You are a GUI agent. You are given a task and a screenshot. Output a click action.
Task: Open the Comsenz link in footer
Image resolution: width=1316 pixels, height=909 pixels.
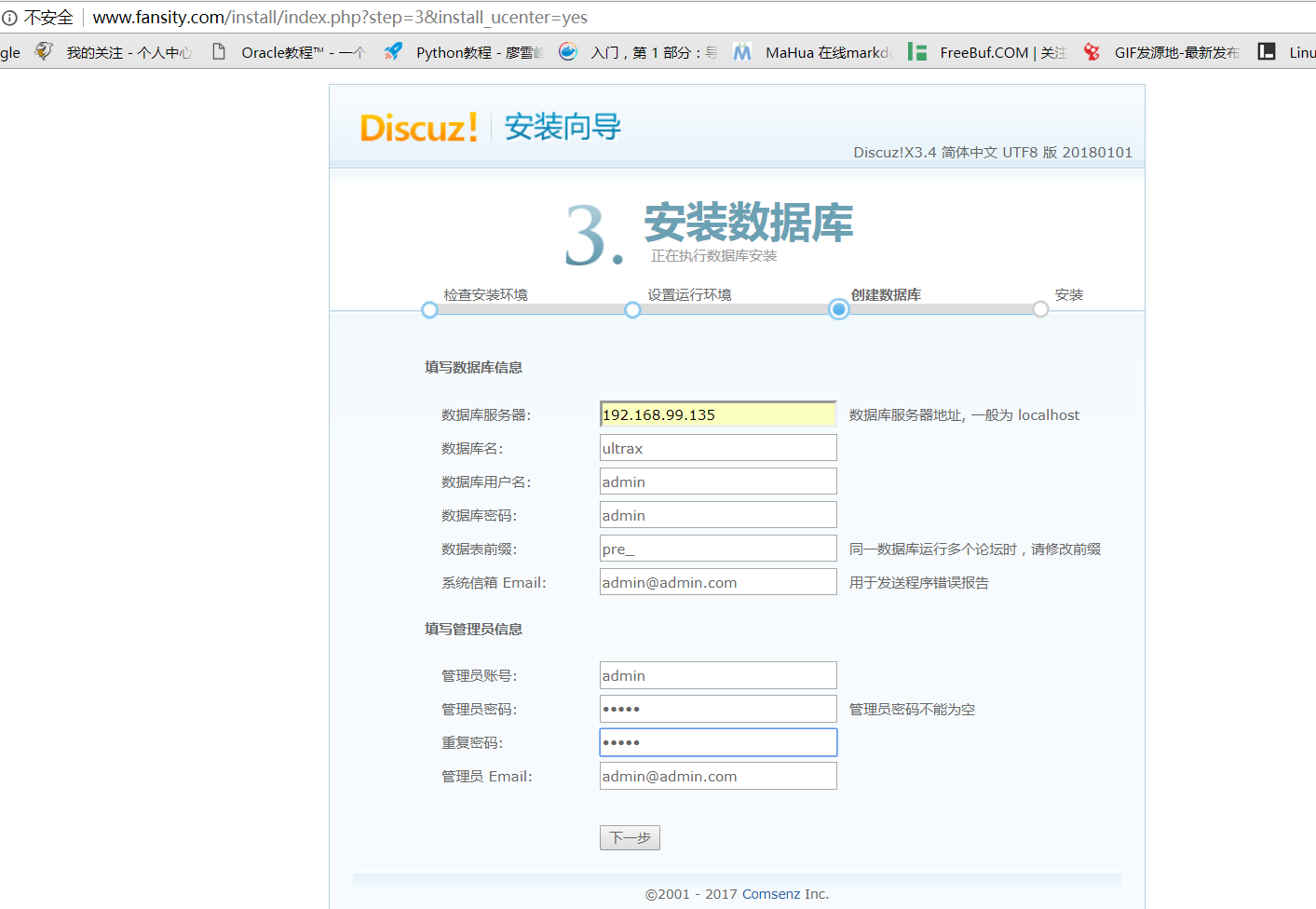coord(771,894)
